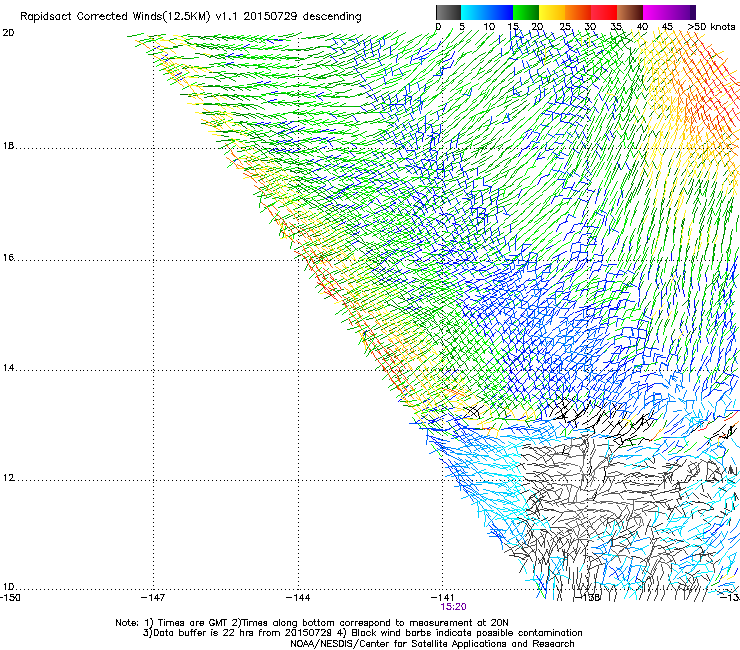Click the longitude label -144
The width and height of the screenshot is (740, 650).
coord(298,598)
